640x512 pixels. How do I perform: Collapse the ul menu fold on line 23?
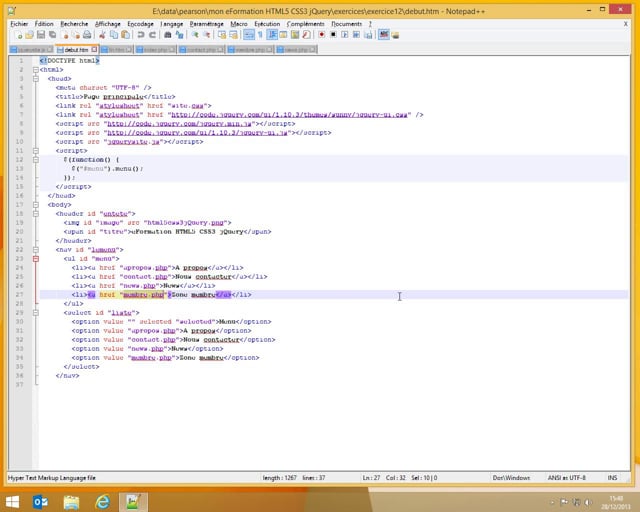[36, 258]
